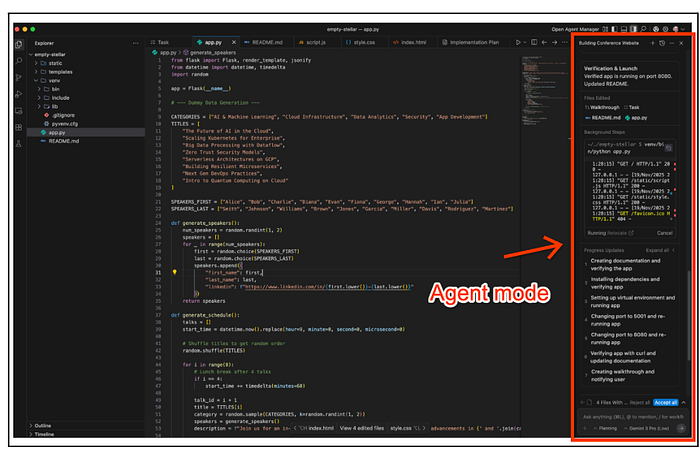Reject all file changes

point(639,402)
